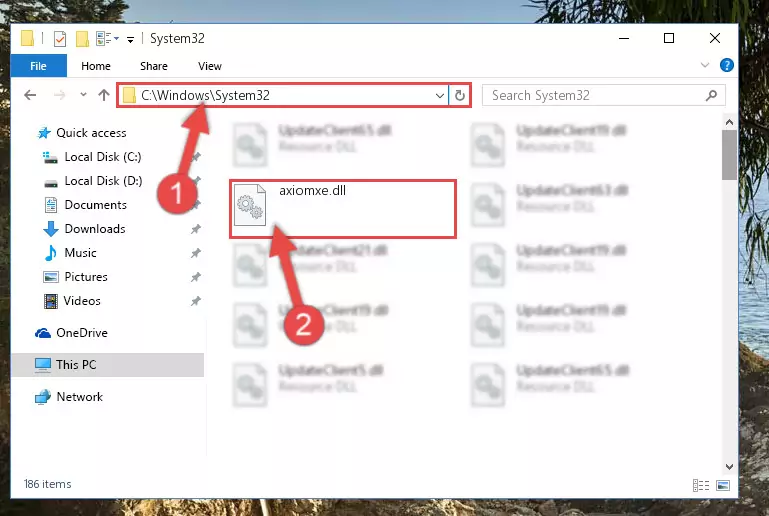The width and height of the screenshot is (769, 516).
Task: Close the System32 window
Action: [715, 38]
